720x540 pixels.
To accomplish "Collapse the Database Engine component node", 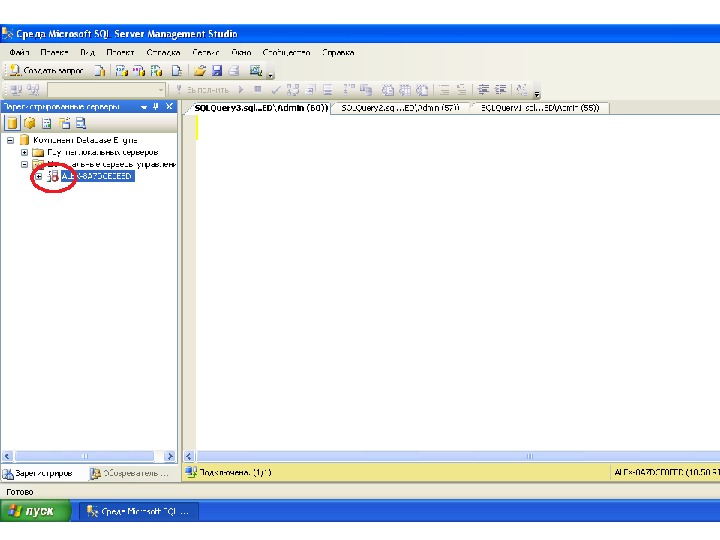I will [11, 141].
